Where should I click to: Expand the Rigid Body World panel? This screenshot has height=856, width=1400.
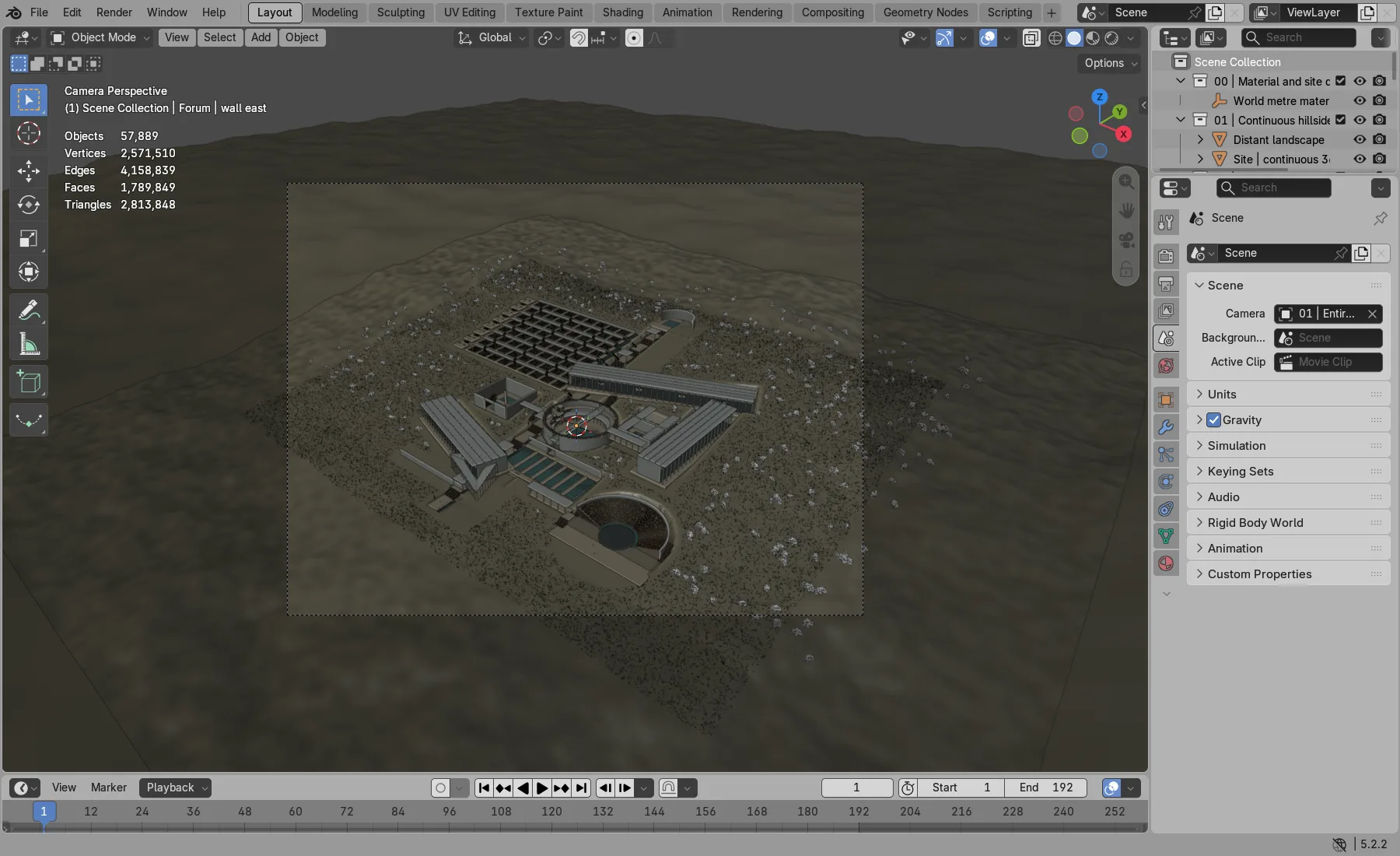coord(1288,523)
